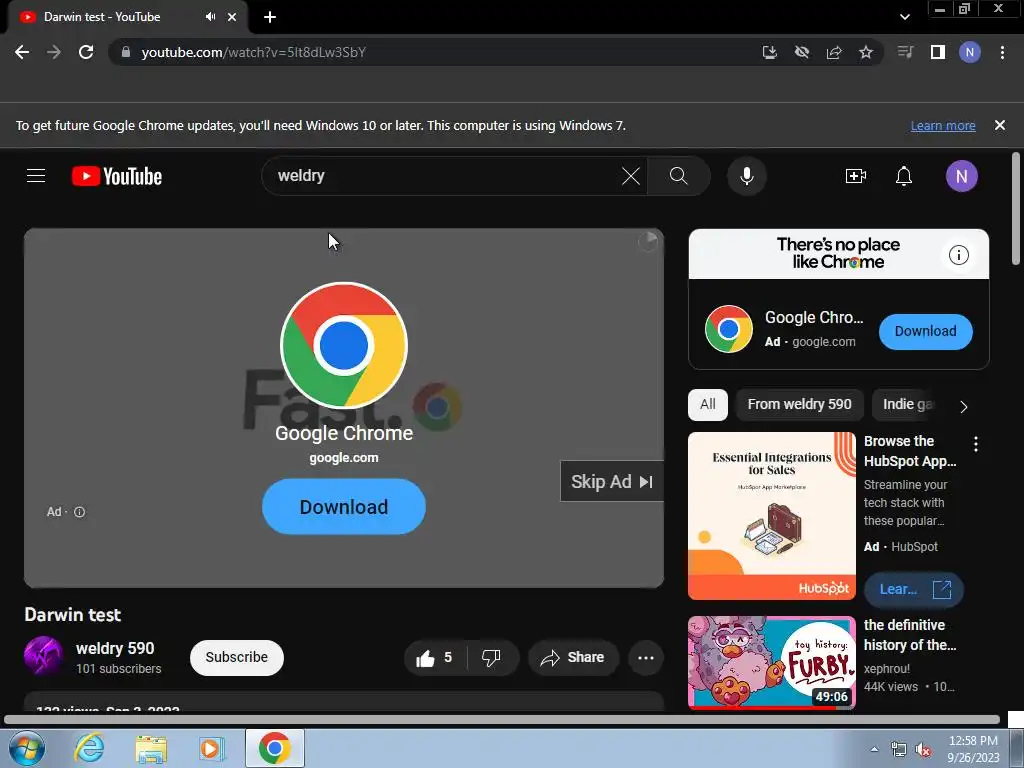This screenshot has width=1024, height=768.
Task: Click the info icon on Chrome ad banner
Action: pyautogui.click(x=959, y=255)
